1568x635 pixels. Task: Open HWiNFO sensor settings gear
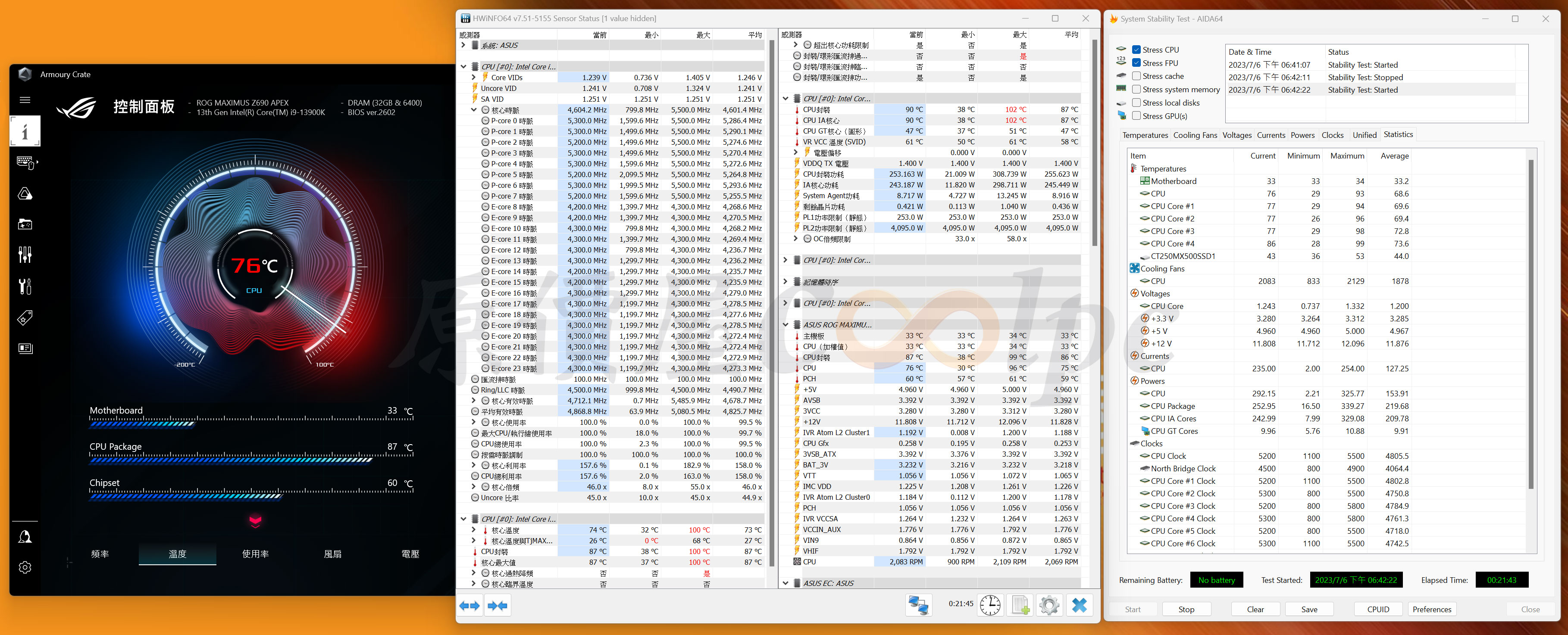point(1049,605)
